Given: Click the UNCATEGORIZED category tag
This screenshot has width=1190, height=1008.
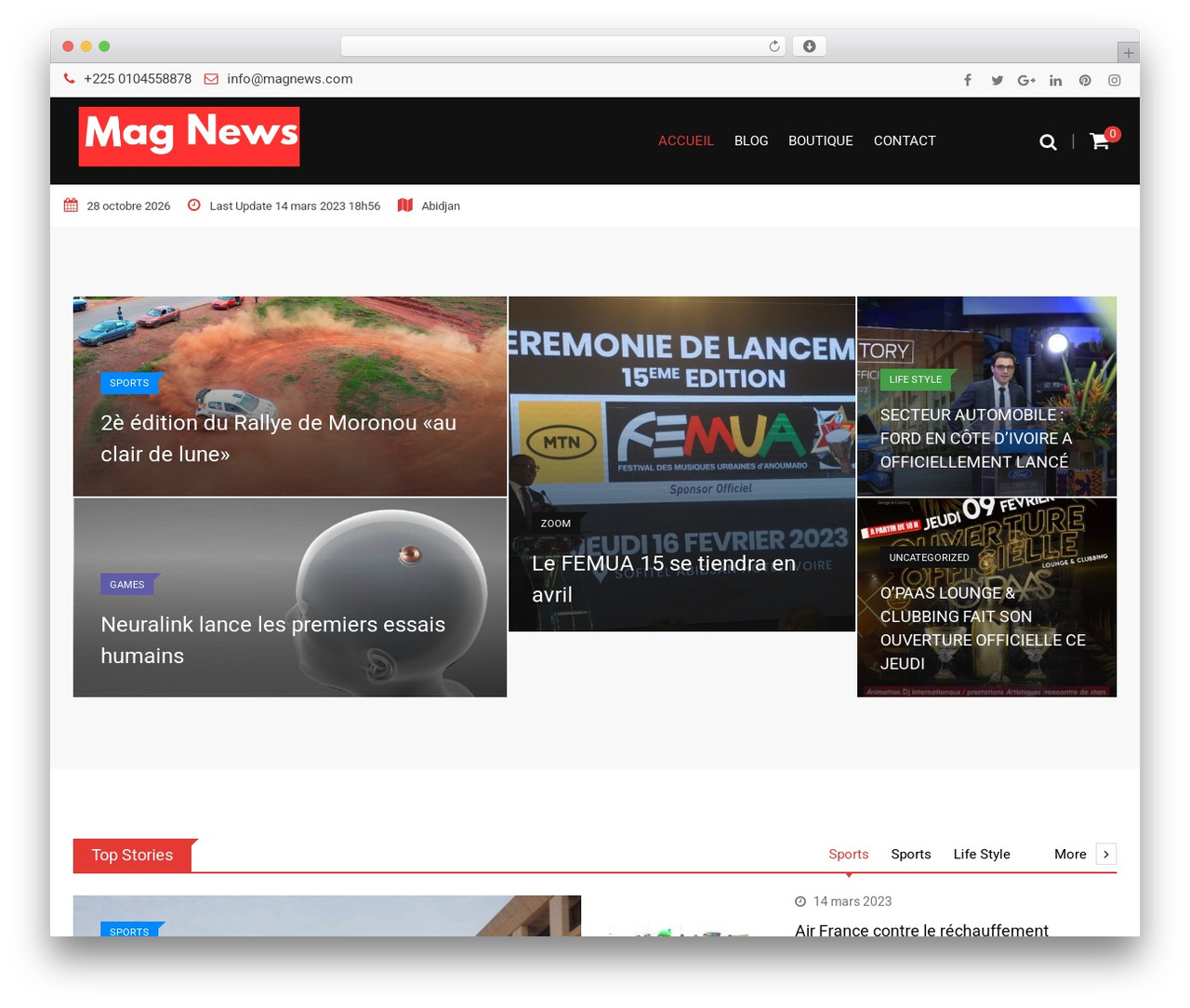Looking at the screenshot, I should (929, 558).
